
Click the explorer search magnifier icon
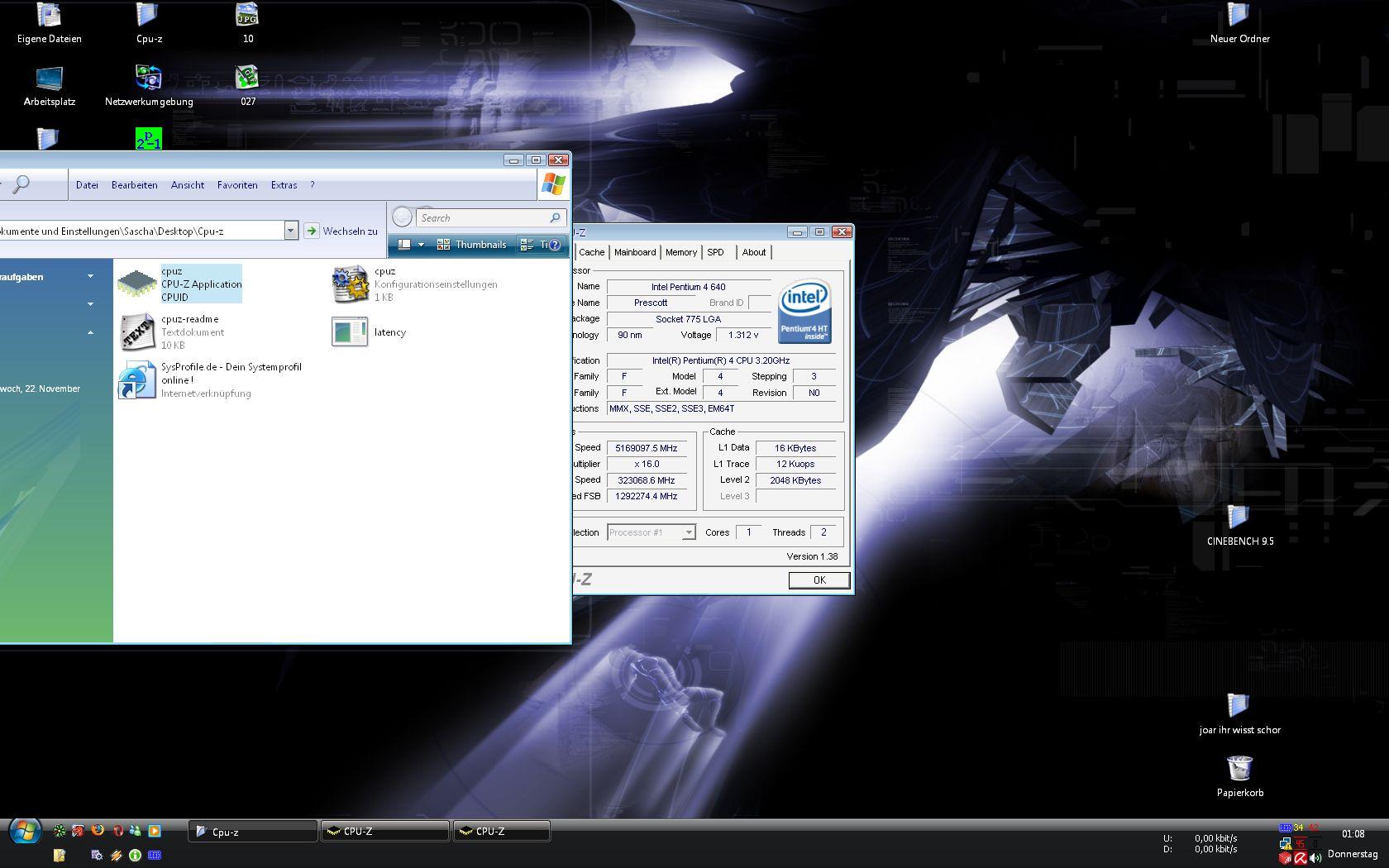point(21,184)
